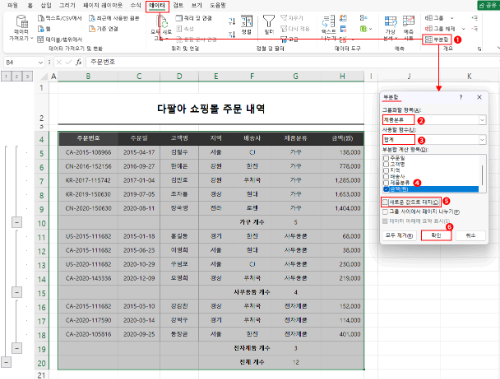Click the hide detail icon in outline group
Image resolution: width=500 pixels, height=379 pixels.
(474, 29)
